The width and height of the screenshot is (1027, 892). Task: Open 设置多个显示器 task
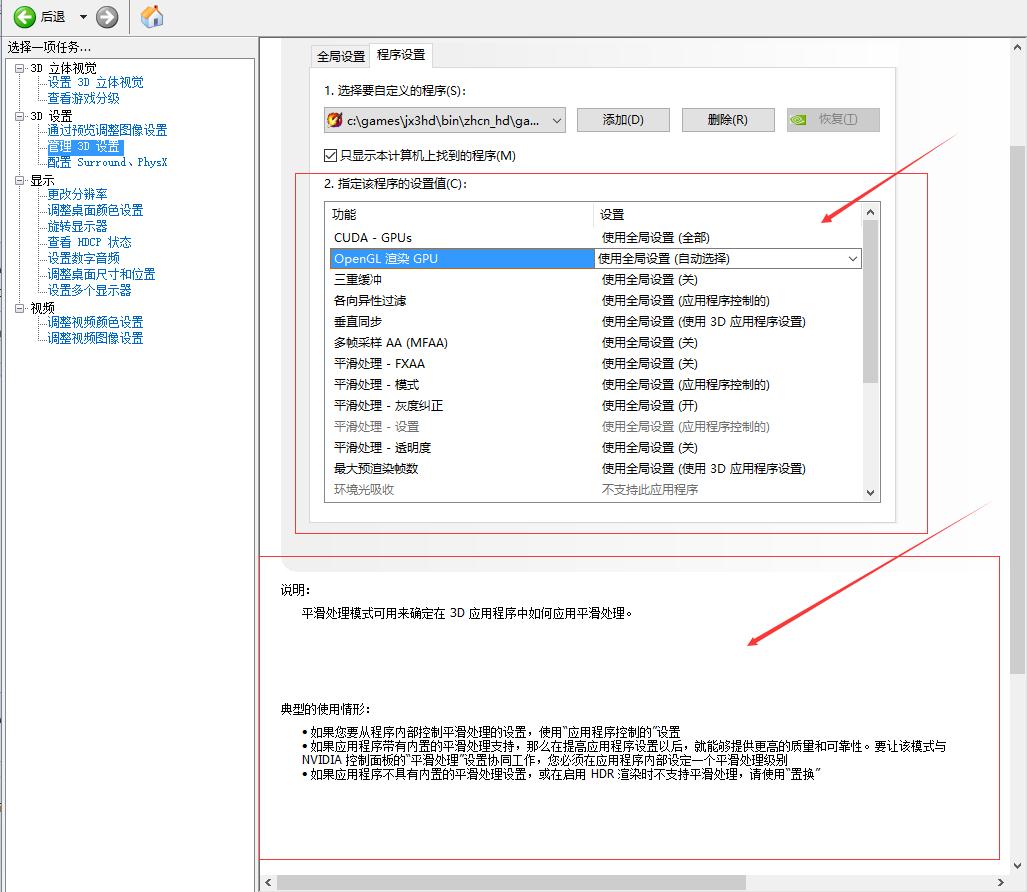[x=89, y=290]
